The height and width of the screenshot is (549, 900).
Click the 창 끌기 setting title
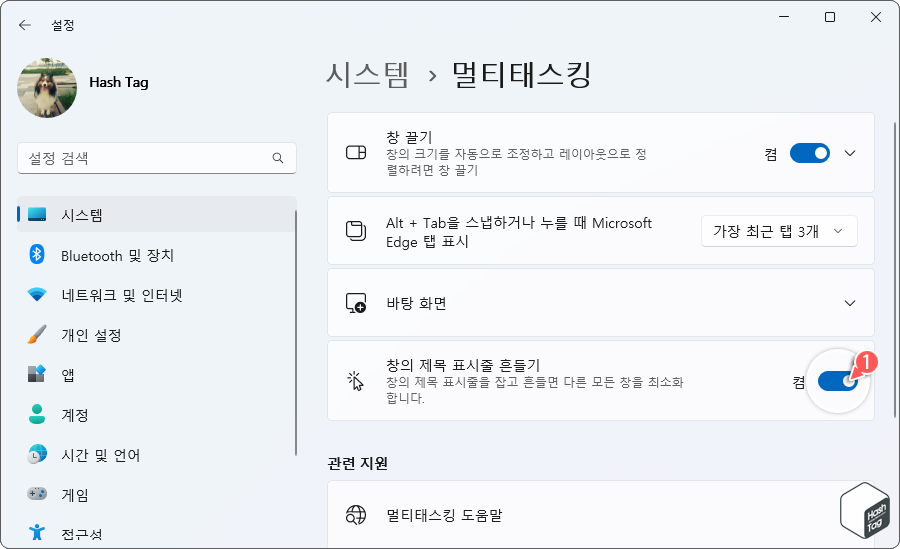click(x=409, y=137)
